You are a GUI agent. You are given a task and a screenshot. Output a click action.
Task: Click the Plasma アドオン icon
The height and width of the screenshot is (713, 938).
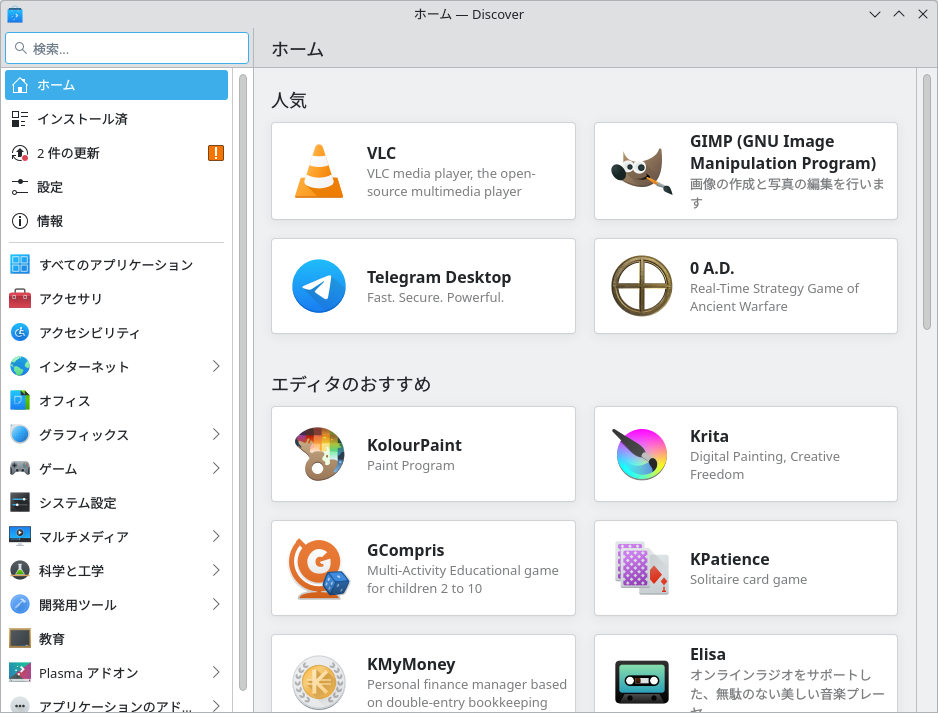tap(20, 672)
